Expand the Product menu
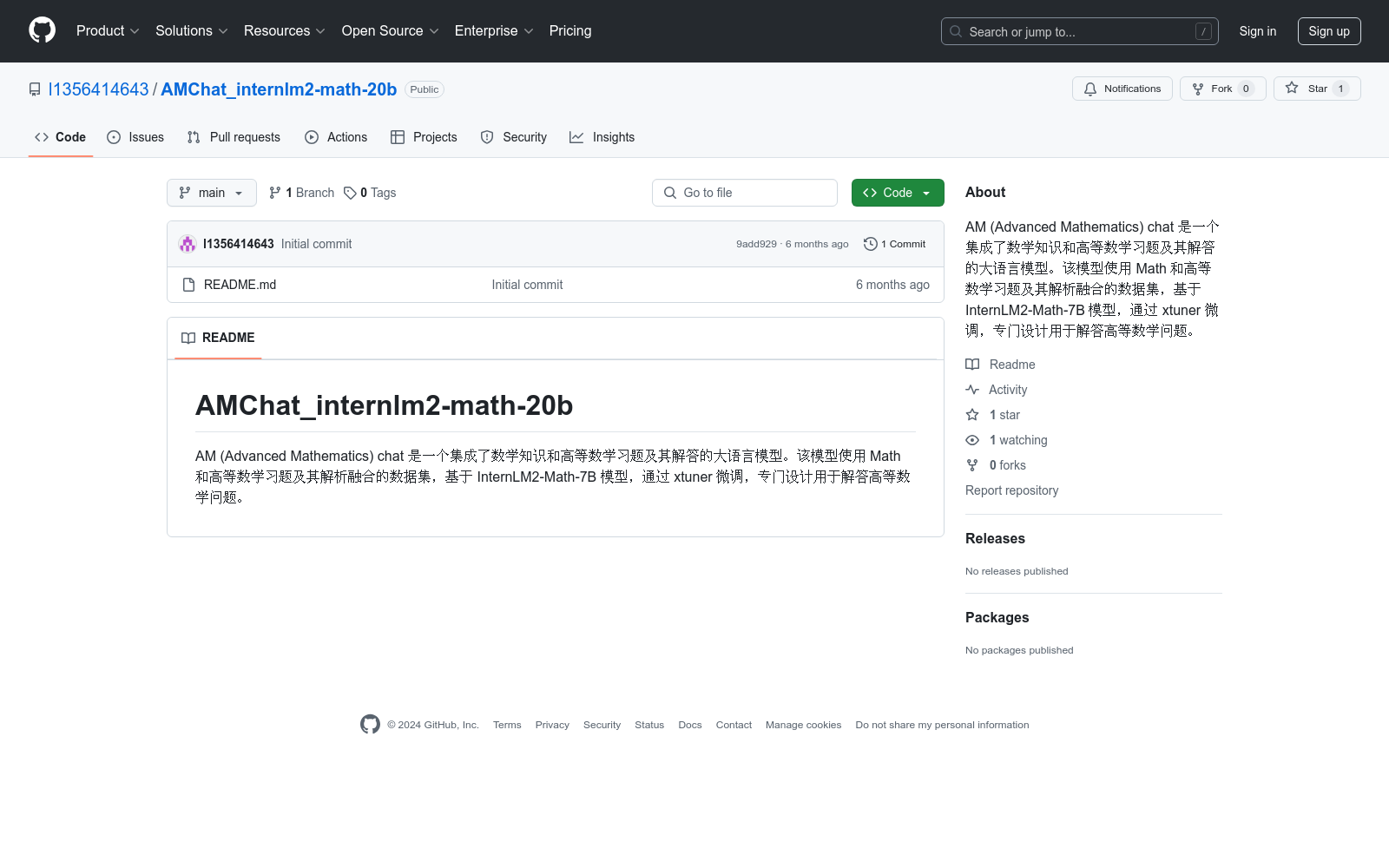This screenshot has width=1389, height=868. (108, 31)
